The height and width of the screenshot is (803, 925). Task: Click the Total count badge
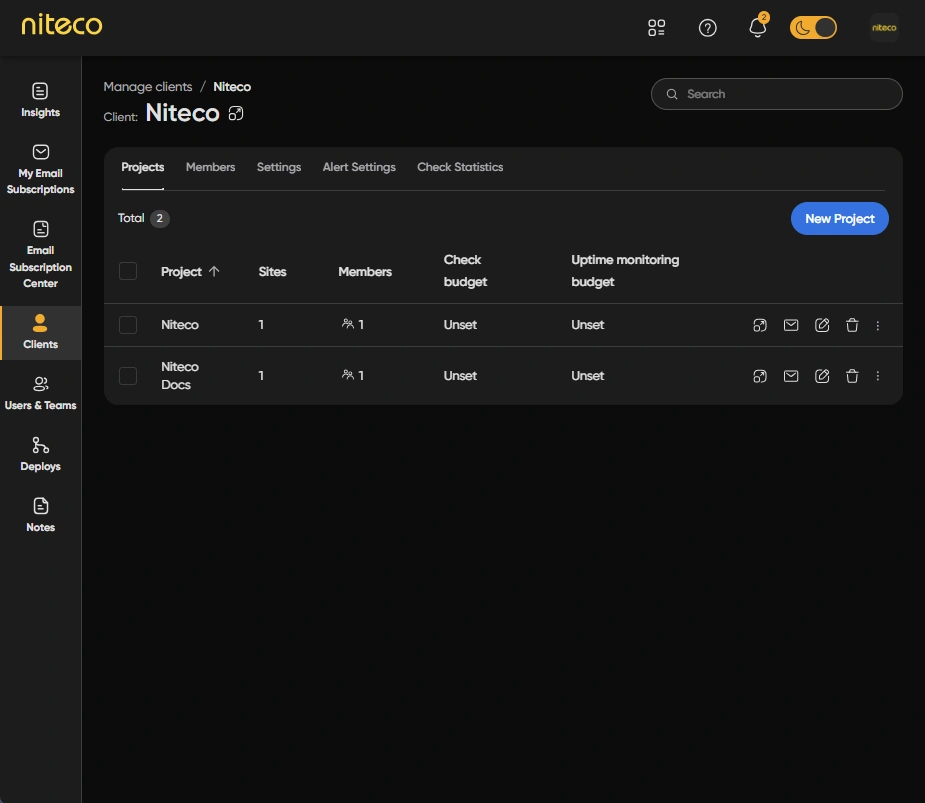(159, 219)
